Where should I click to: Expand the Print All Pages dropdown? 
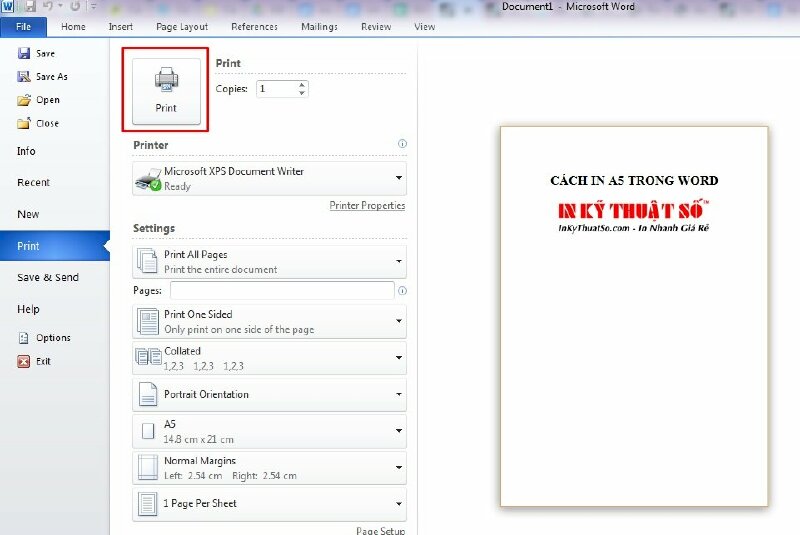click(x=269, y=262)
